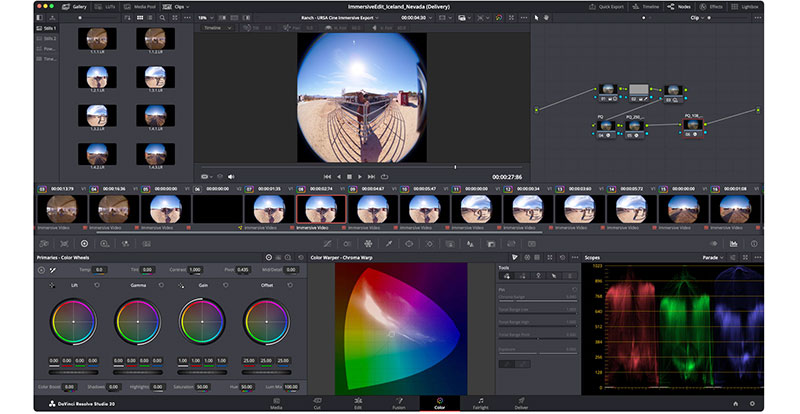
Task: Click Quick Export button
Action: (606, 7)
